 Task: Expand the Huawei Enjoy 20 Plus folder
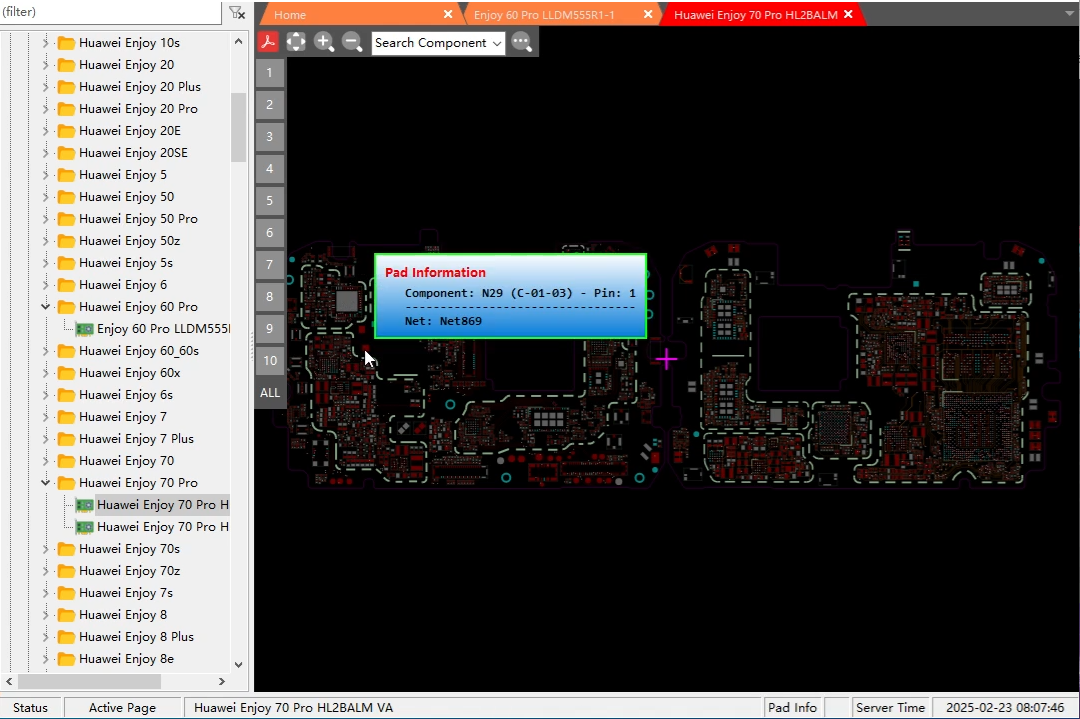tap(45, 87)
